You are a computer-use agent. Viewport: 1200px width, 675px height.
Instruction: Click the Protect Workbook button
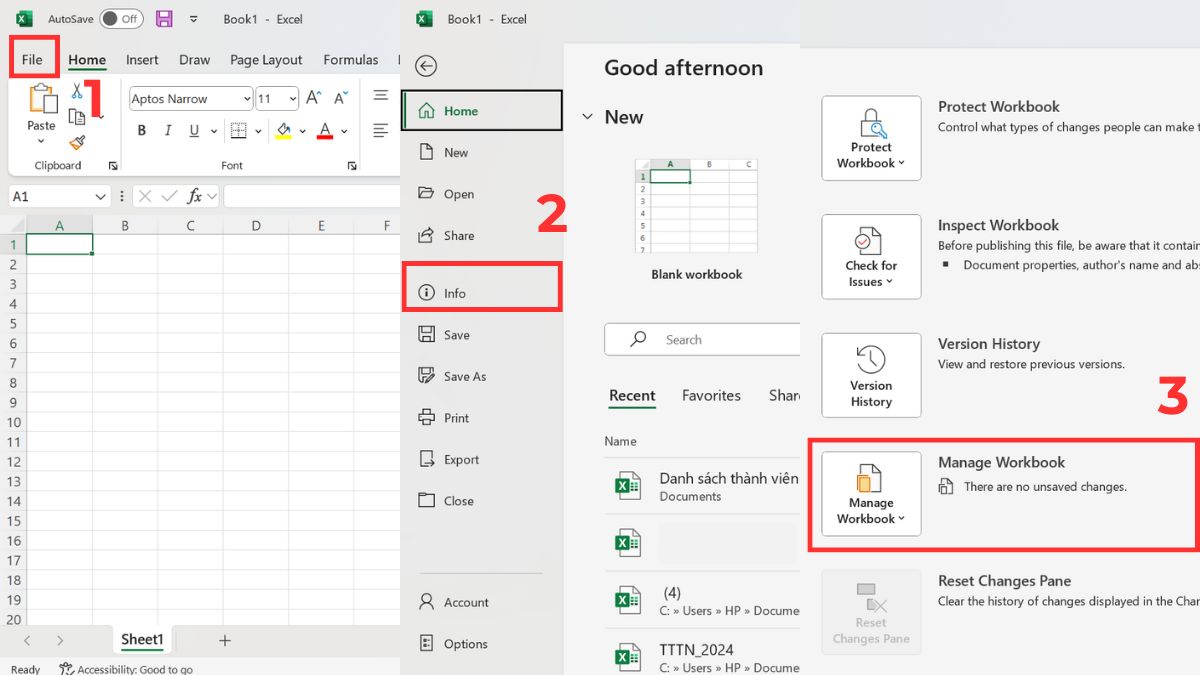click(871, 138)
